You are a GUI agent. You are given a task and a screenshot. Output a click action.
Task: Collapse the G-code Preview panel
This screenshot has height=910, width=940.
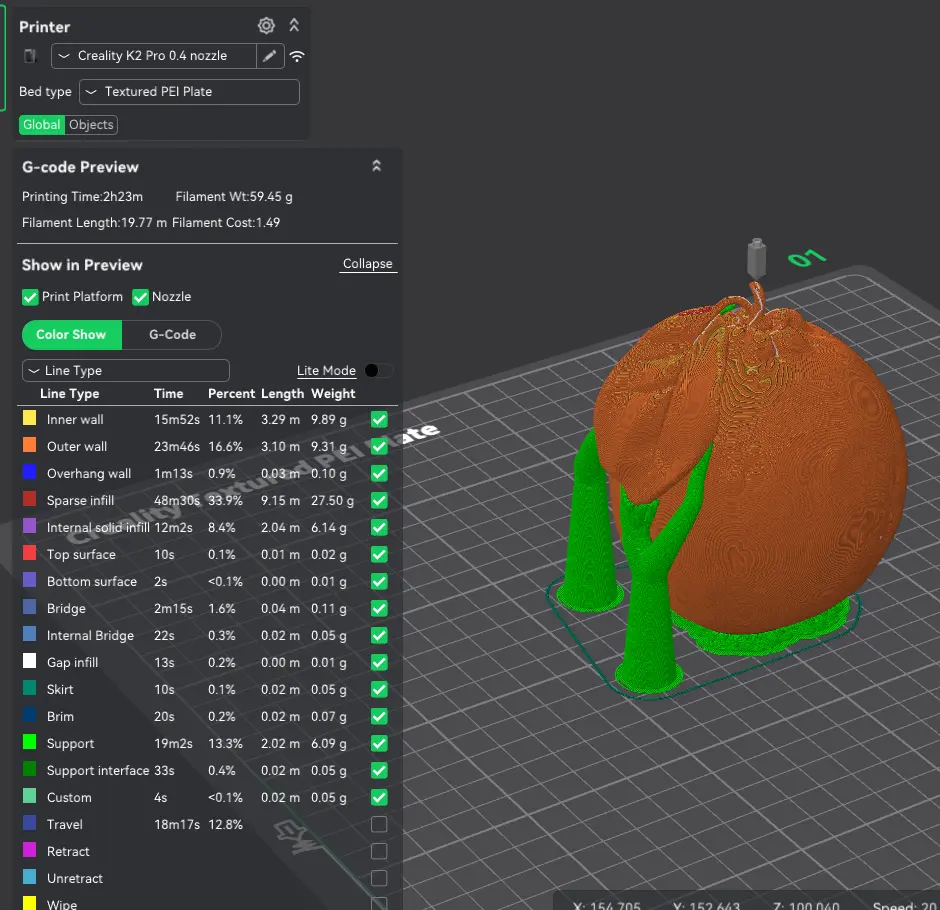[376, 166]
